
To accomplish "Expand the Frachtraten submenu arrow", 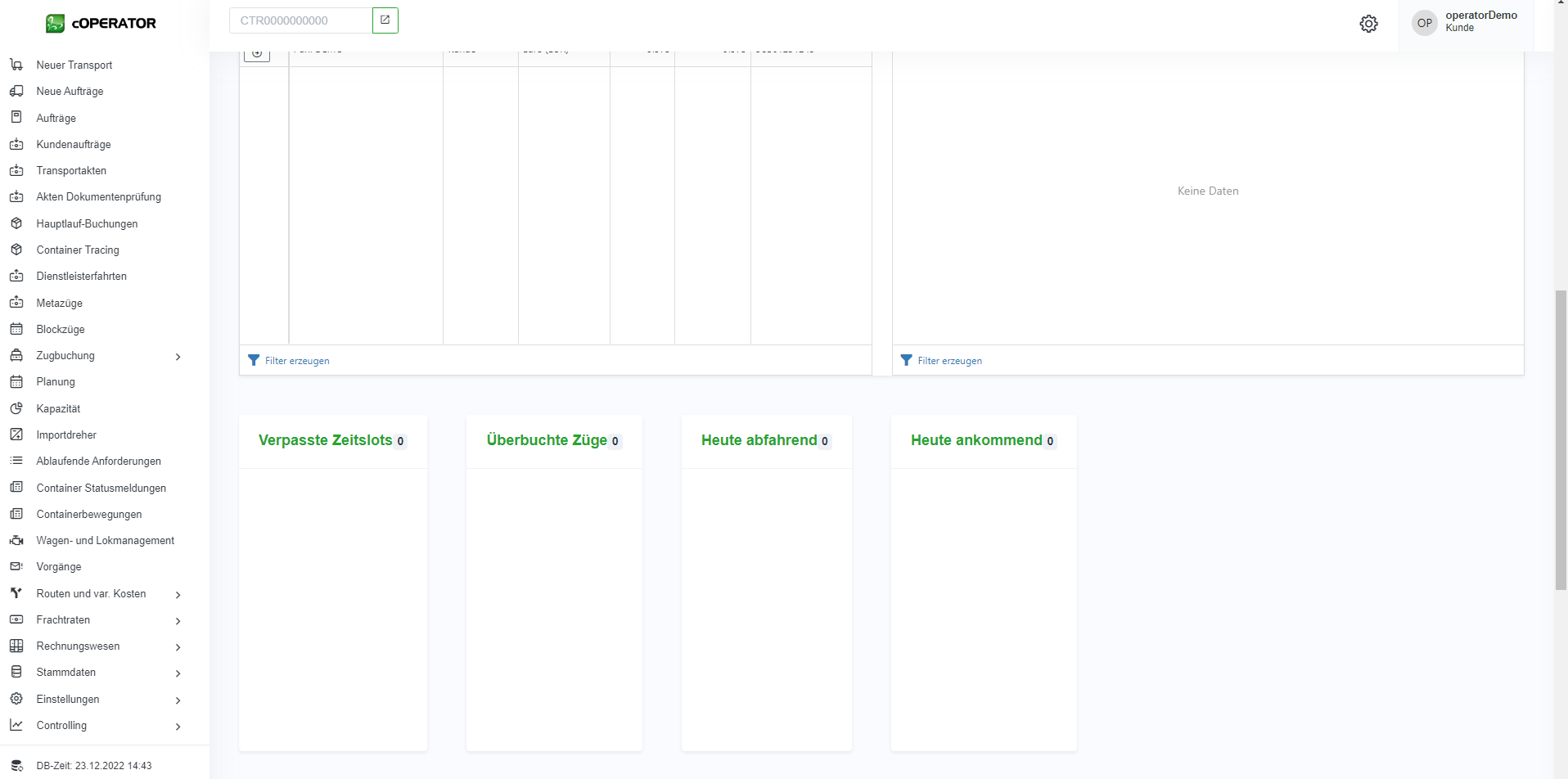I will click(x=178, y=621).
